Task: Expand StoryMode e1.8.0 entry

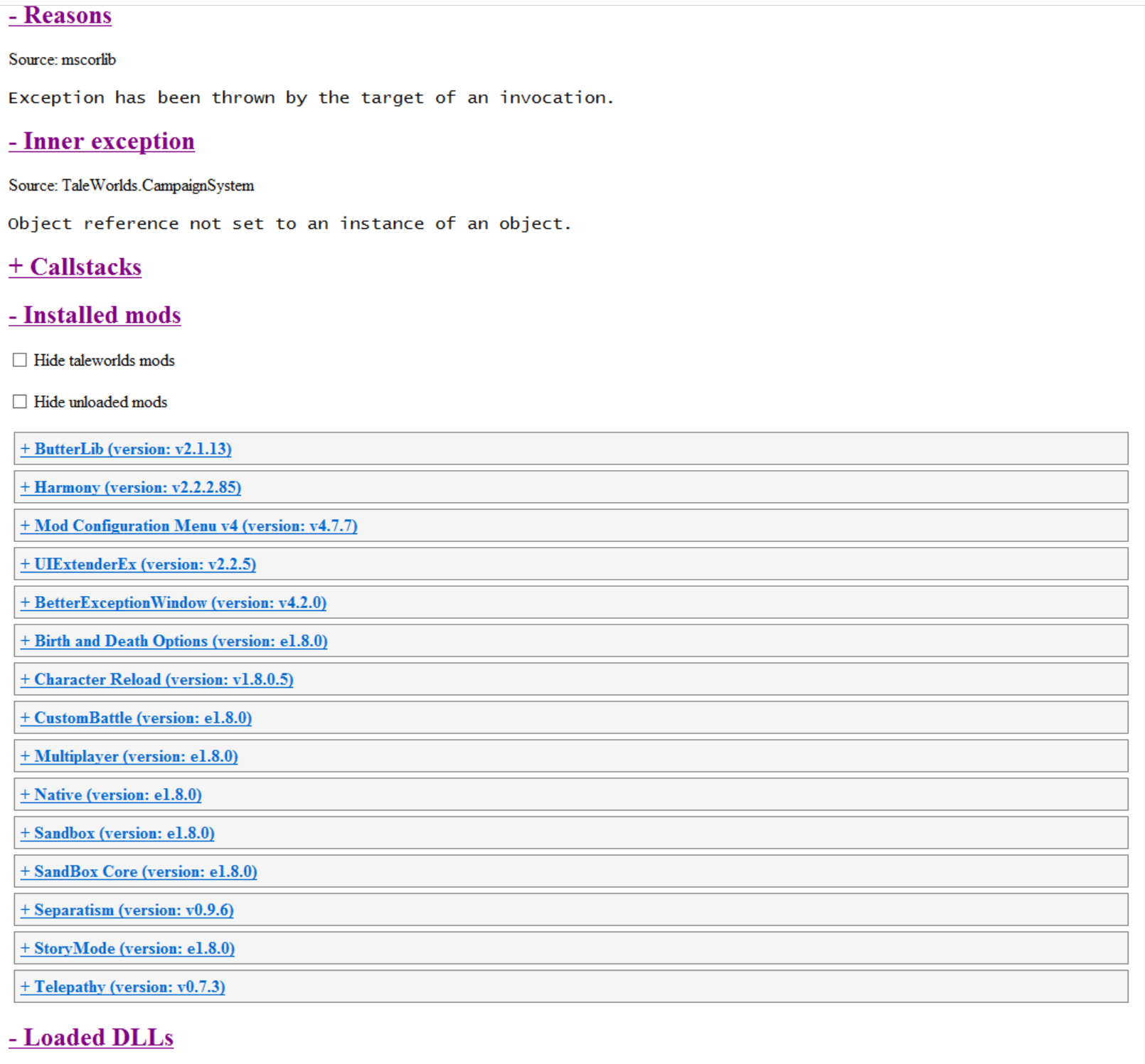Action: pyautogui.click(x=127, y=948)
